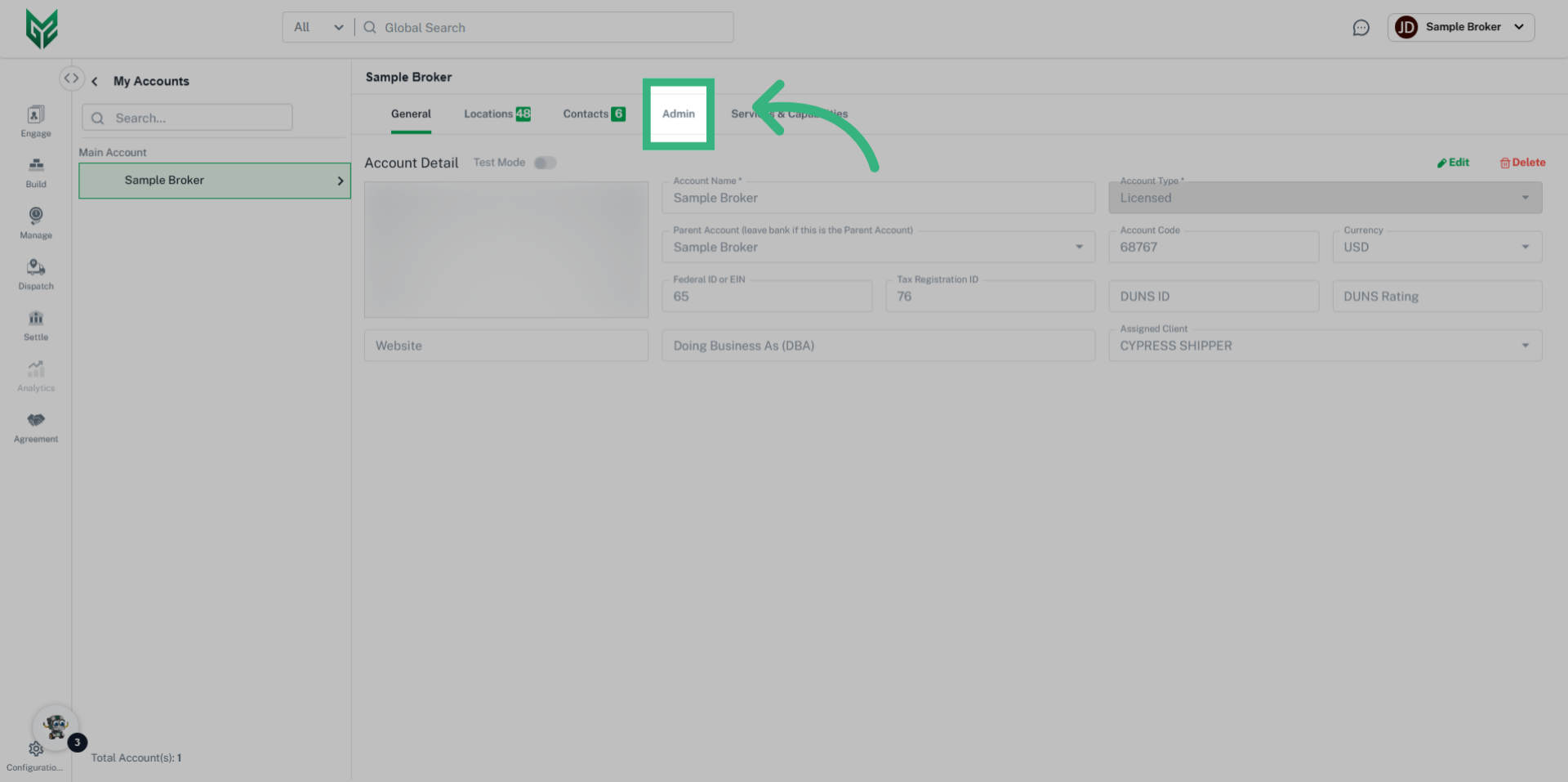
Task: Click the Account Detail heading
Action: point(412,163)
